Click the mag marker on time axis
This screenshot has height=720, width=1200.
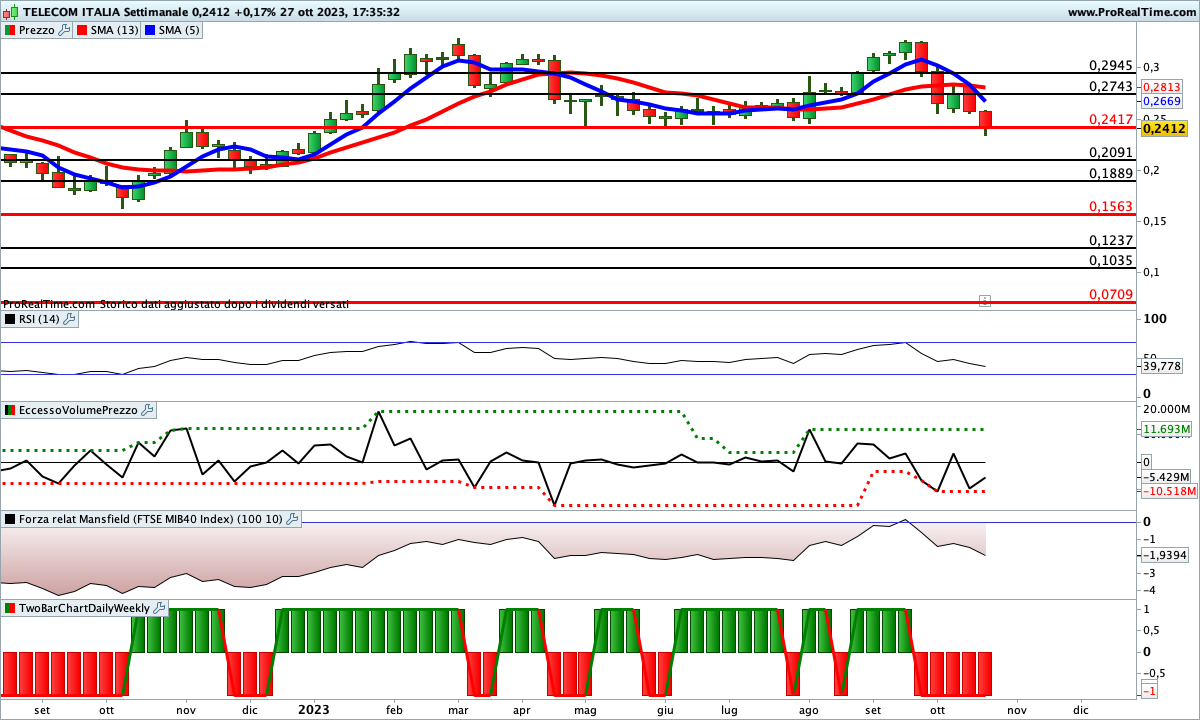click(585, 709)
